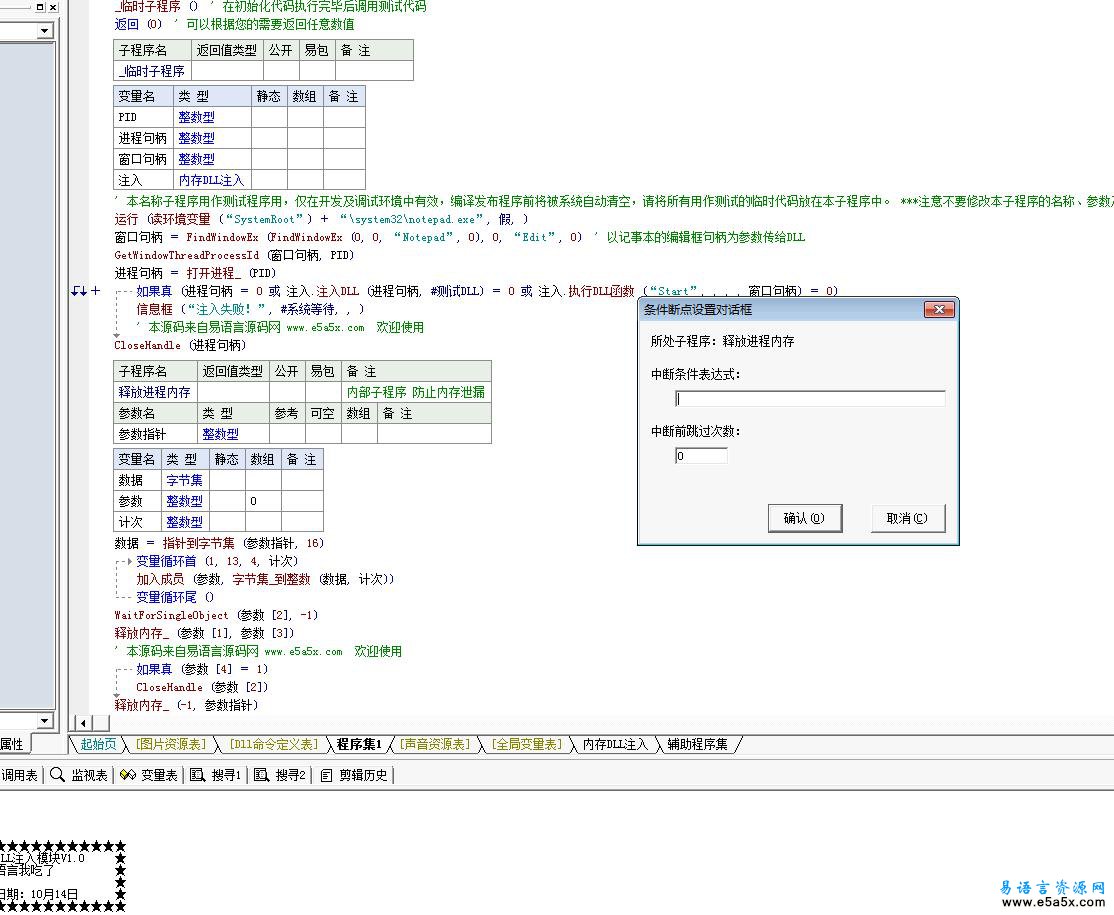Click the 取消(C) button in dialog
This screenshot has width=1114, height=915.
click(907, 518)
